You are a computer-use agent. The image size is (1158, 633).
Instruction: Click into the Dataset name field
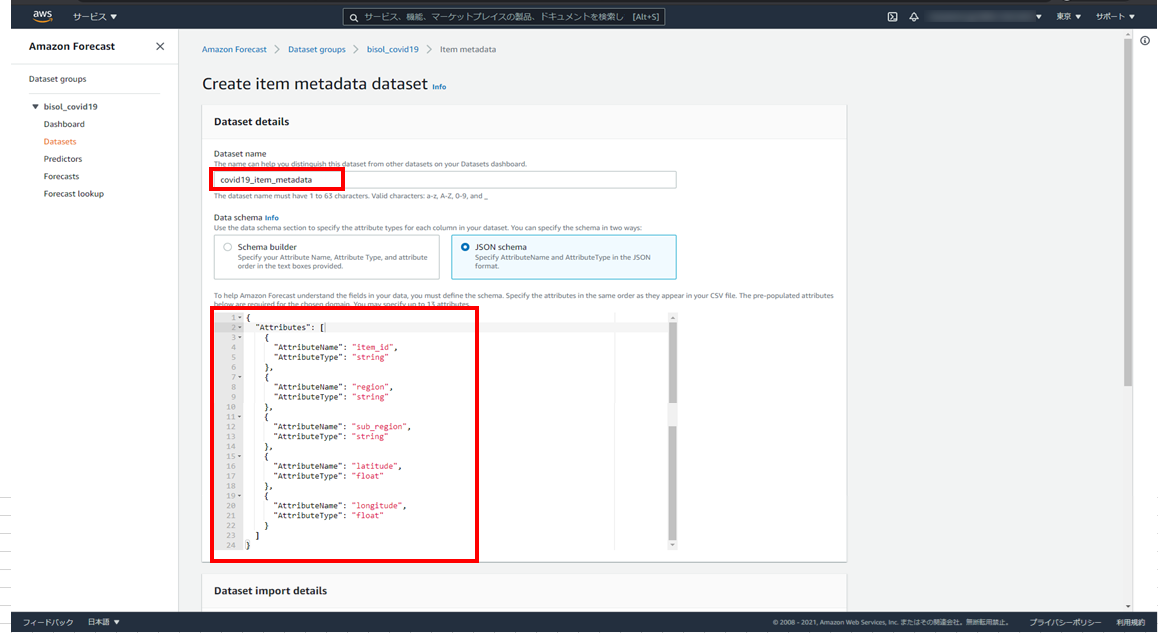pos(445,180)
